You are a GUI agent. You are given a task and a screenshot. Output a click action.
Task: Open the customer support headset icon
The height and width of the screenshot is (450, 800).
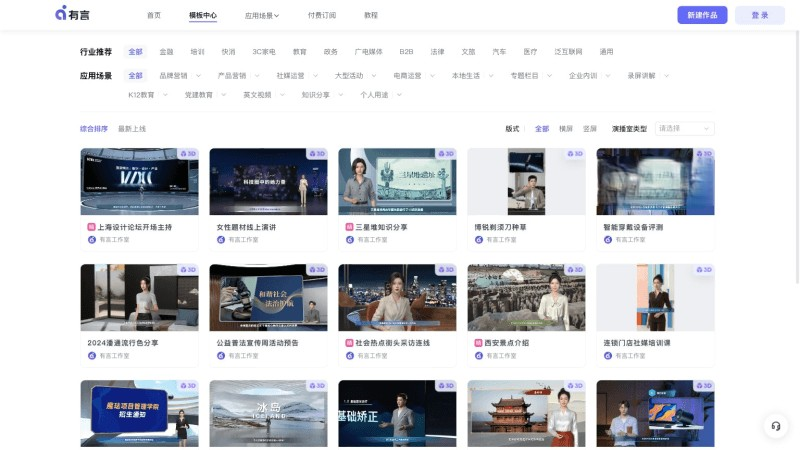tap(775, 426)
